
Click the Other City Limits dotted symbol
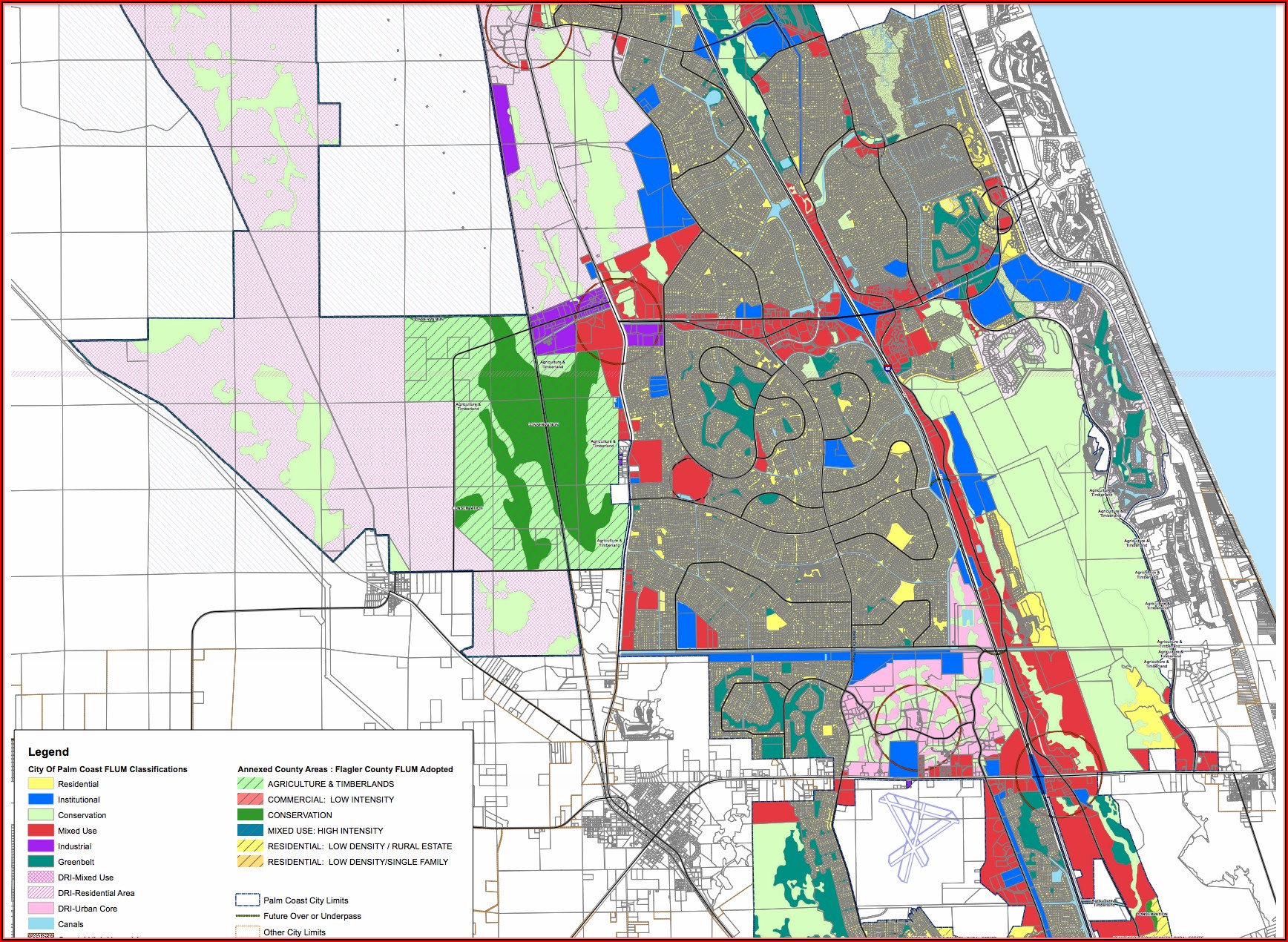pyautogui.click(x=247, y=932)
